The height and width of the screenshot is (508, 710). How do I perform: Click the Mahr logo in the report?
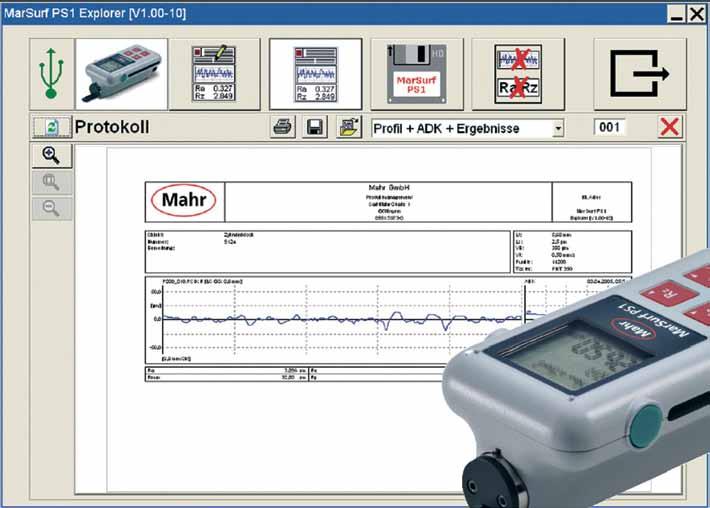point(184,200)
